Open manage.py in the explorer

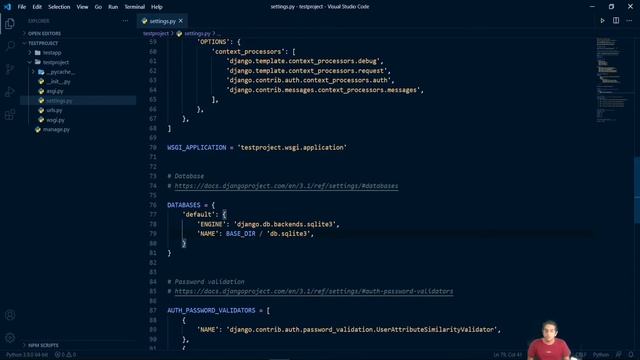pos(56,129)
